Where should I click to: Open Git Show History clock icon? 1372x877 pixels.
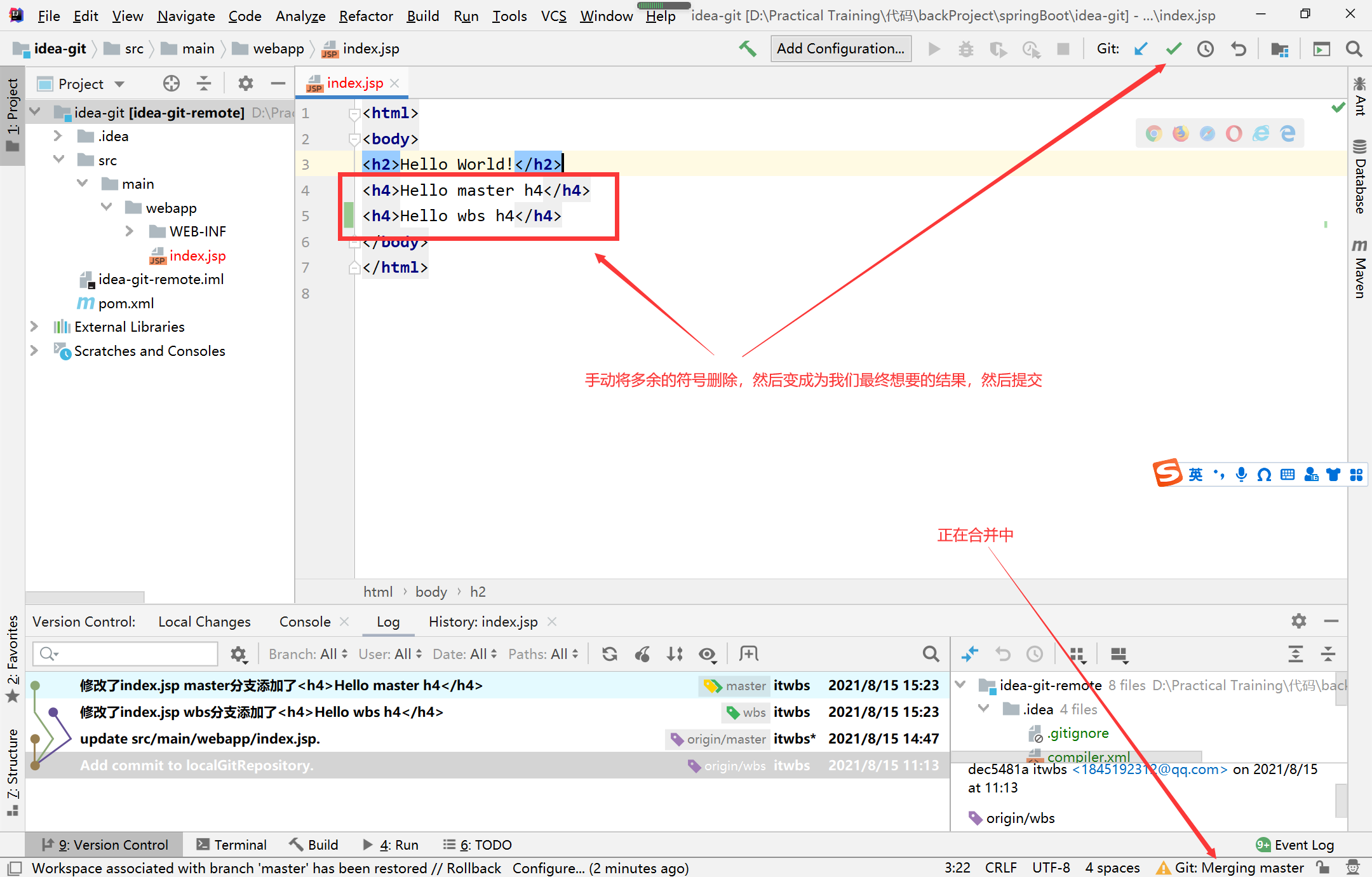(1205, 49)
